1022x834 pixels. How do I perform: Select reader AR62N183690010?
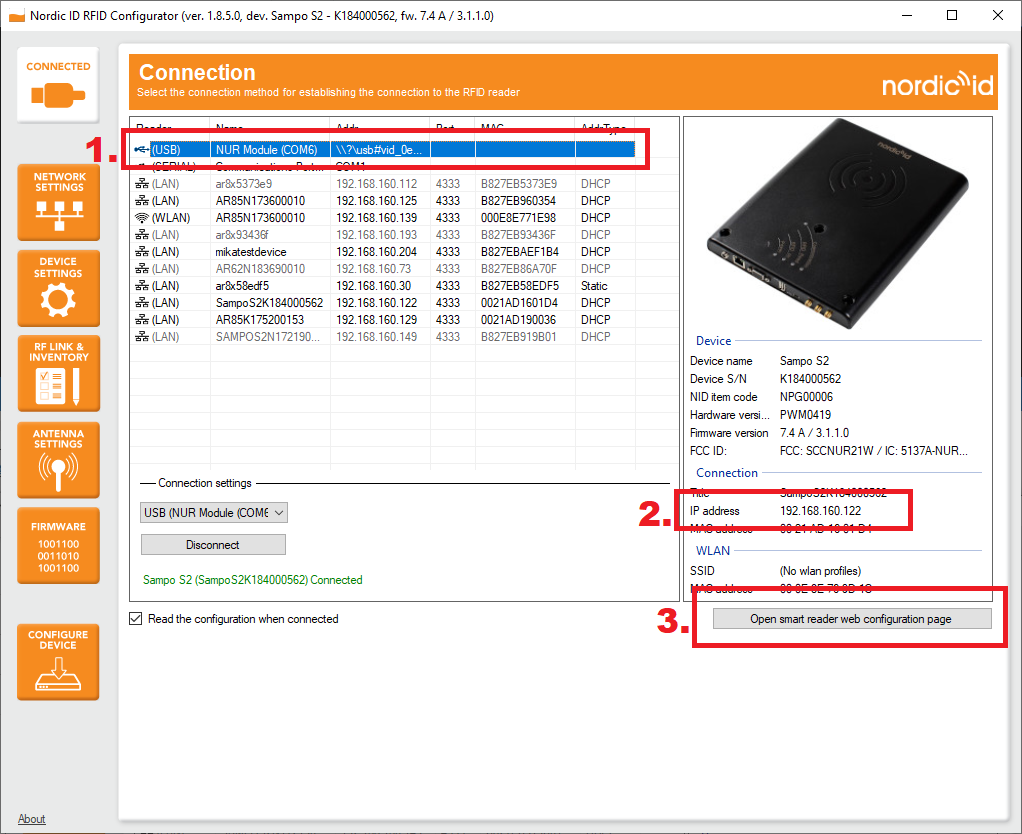pyautogui.click(x=385, y=268)
